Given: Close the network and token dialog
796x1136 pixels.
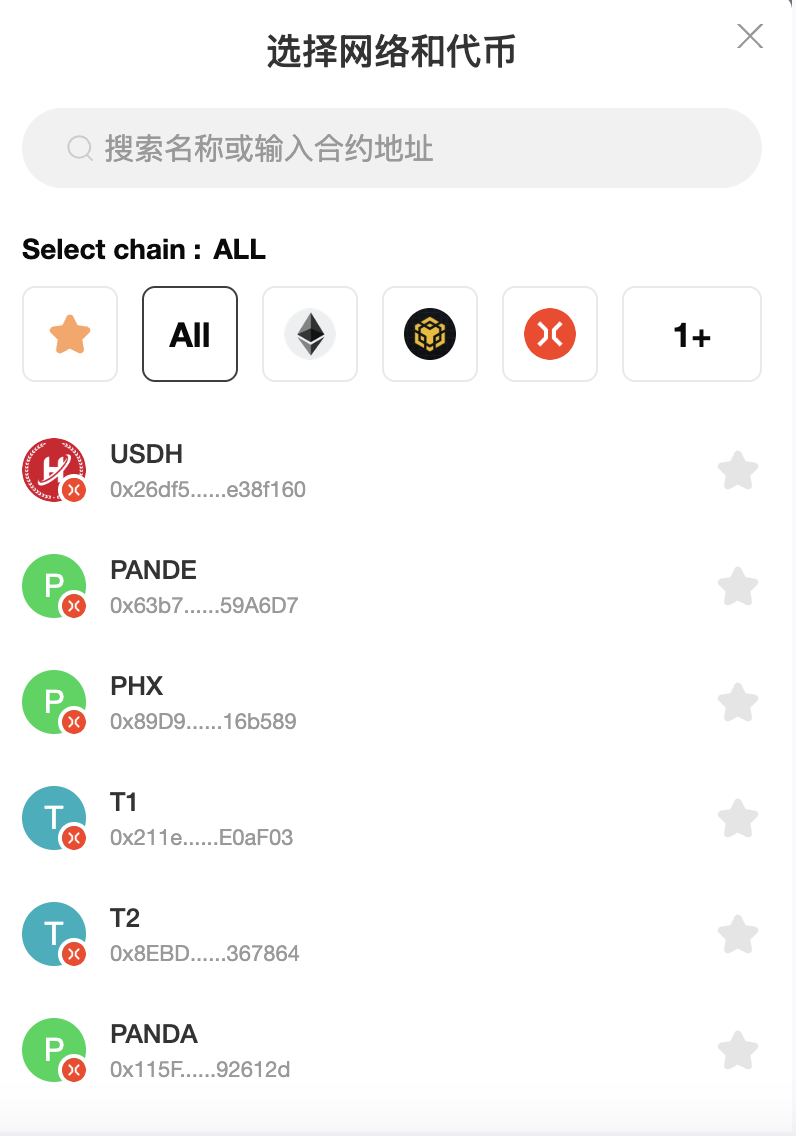Looking at the screenshot, I should click(750, 36).
